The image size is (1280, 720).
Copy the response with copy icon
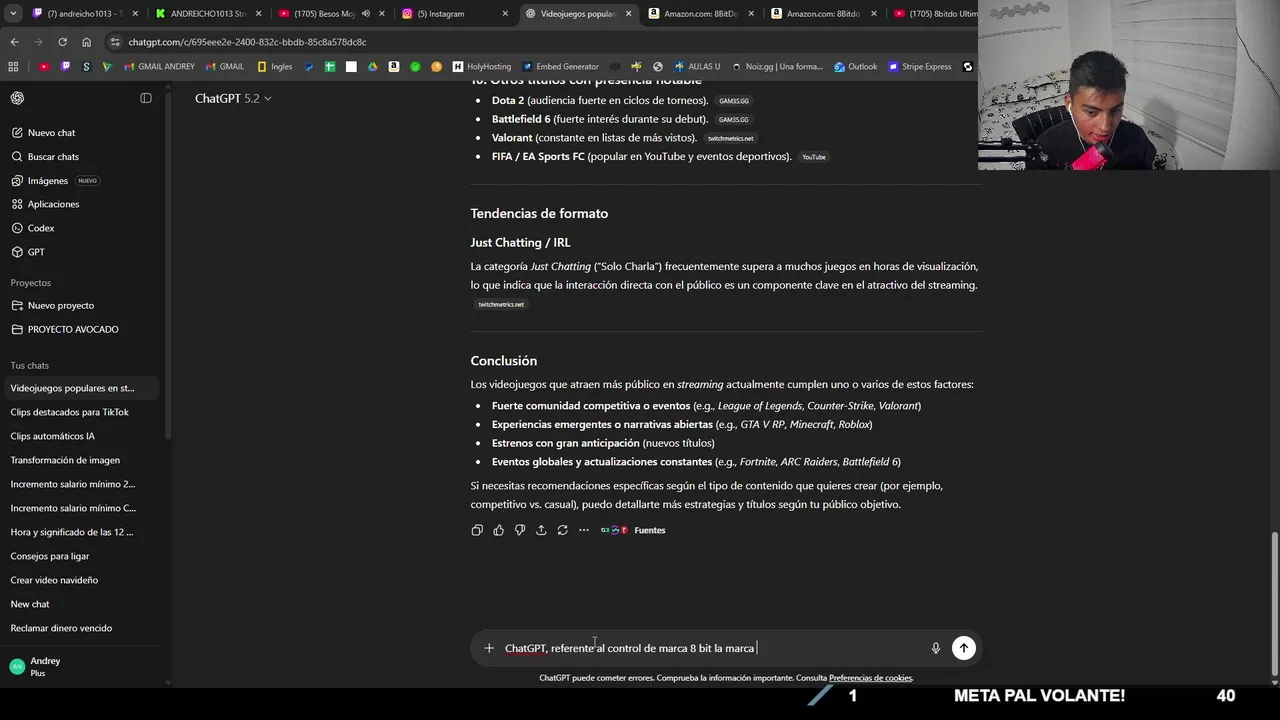click(477, 530)
